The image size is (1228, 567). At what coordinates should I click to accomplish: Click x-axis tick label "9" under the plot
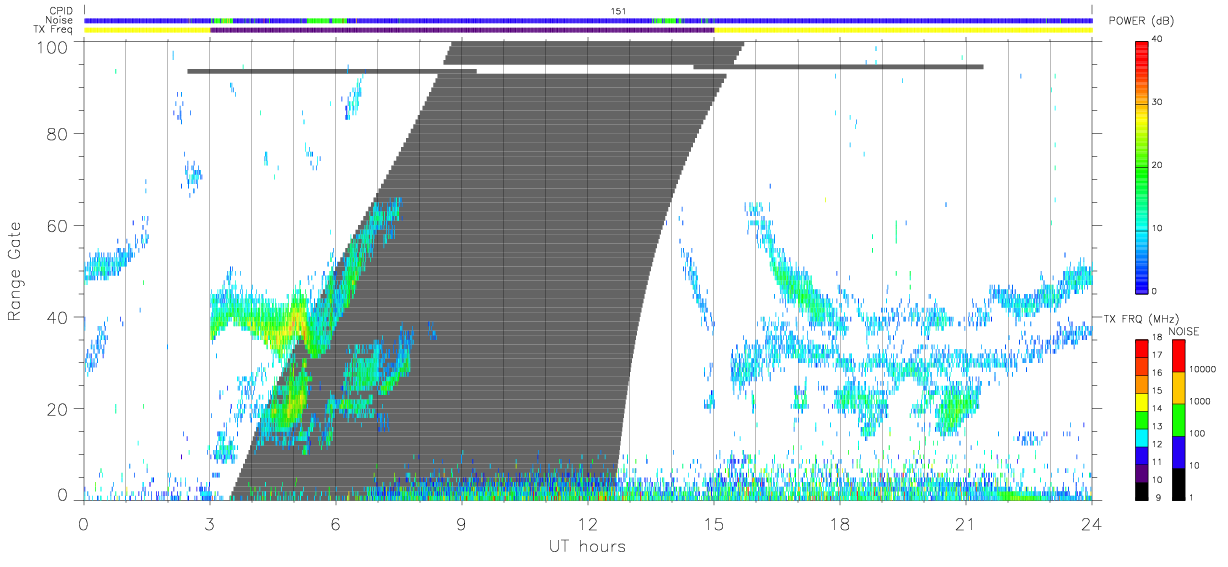(x=461, y=524)
